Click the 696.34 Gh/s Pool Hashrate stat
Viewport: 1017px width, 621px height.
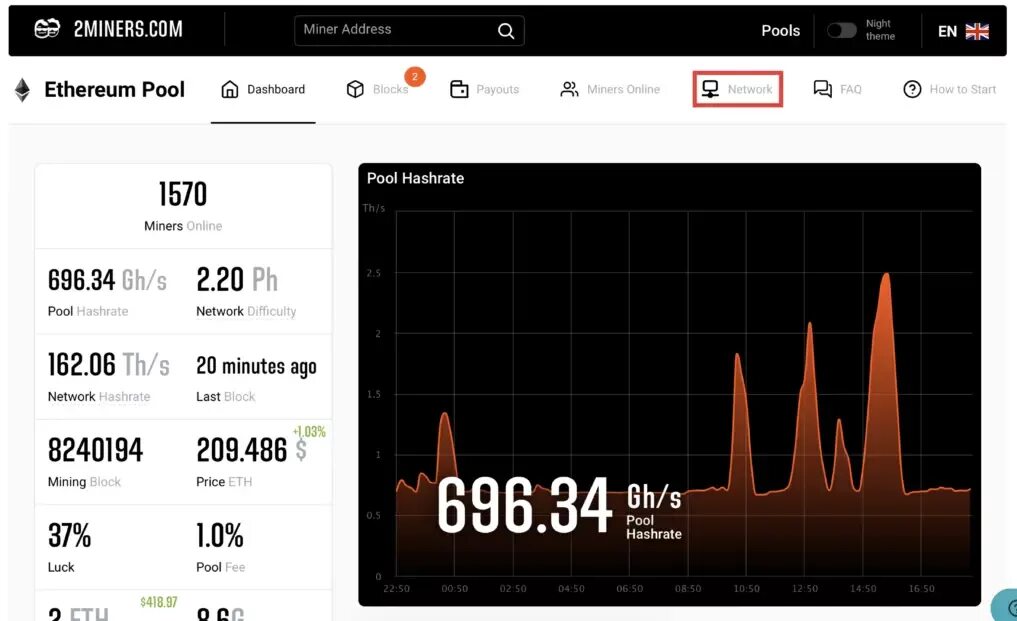[x=108, y=291]
